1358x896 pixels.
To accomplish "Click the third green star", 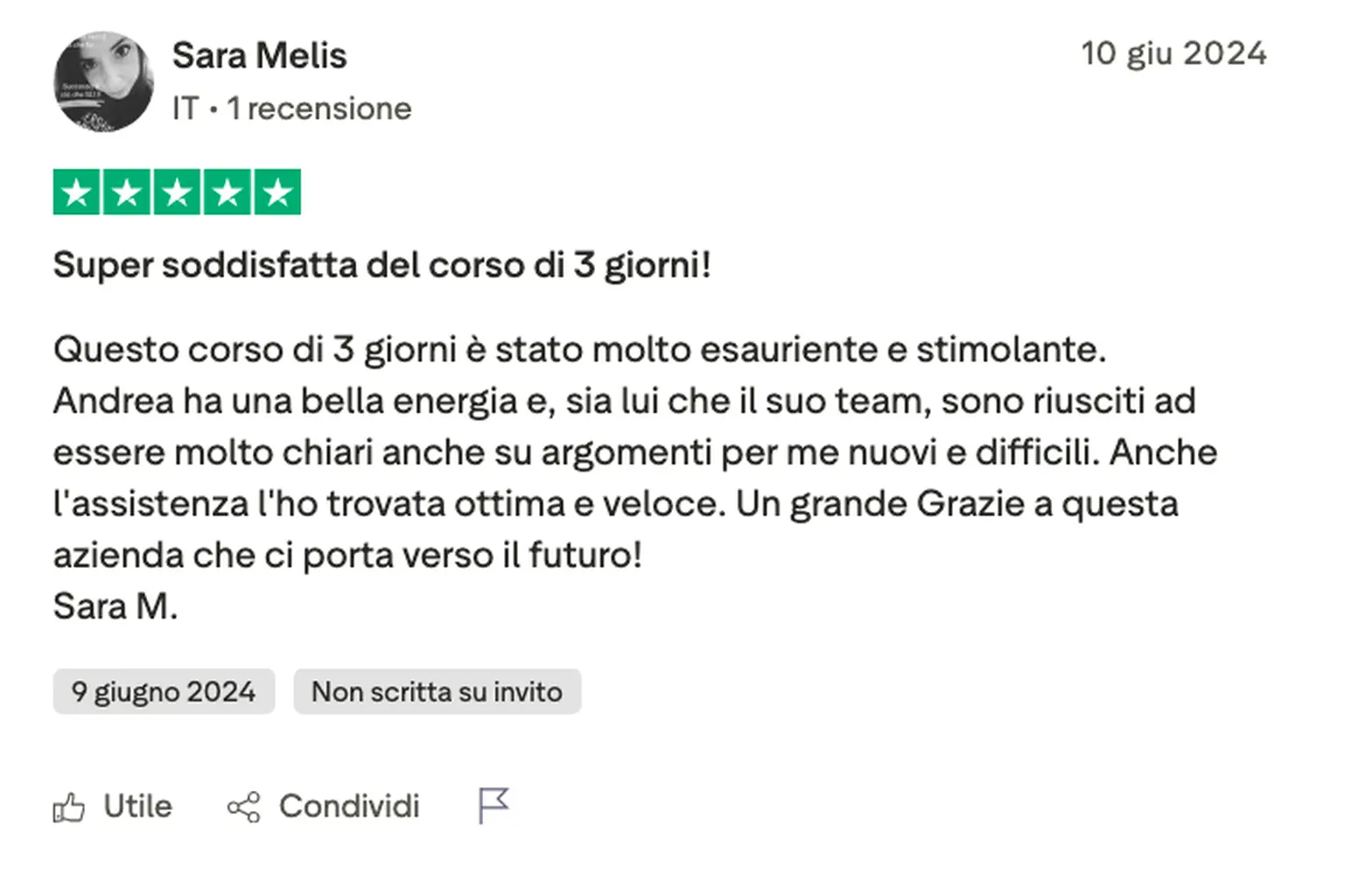I will (x=177, y=192).
